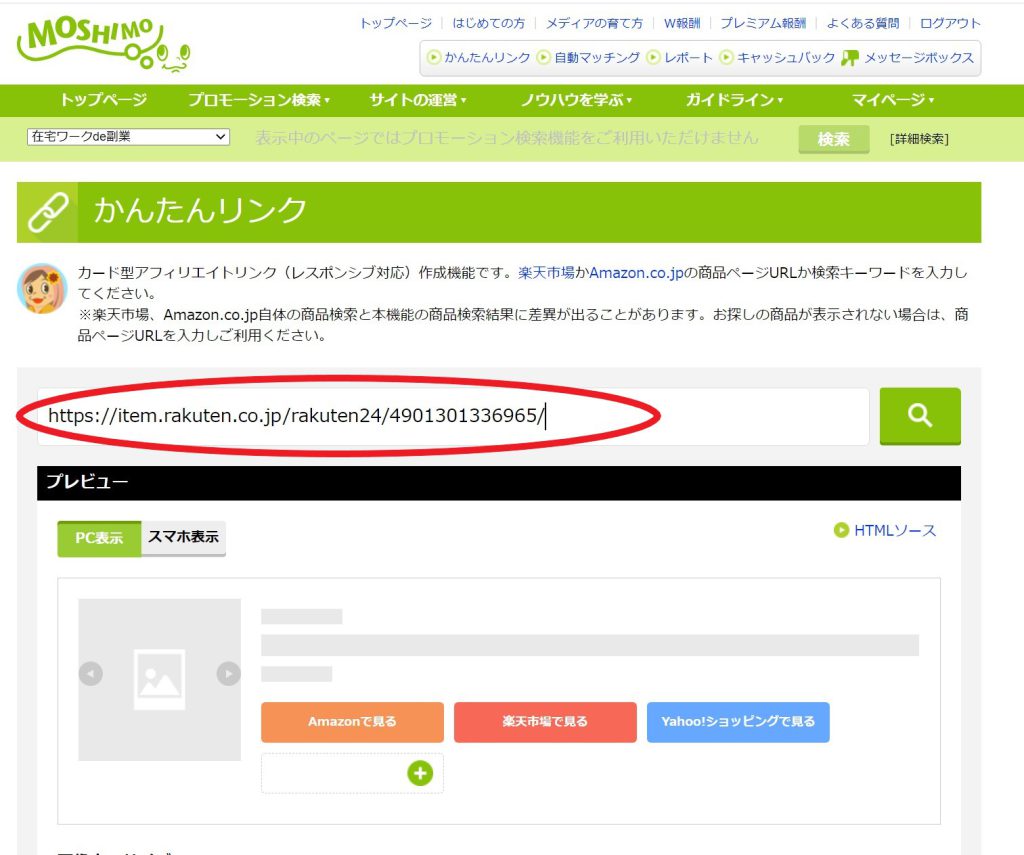Click the 楽天市場で見る button
The width and height of the screenshot is (1024, 855).
coord(545,722)
